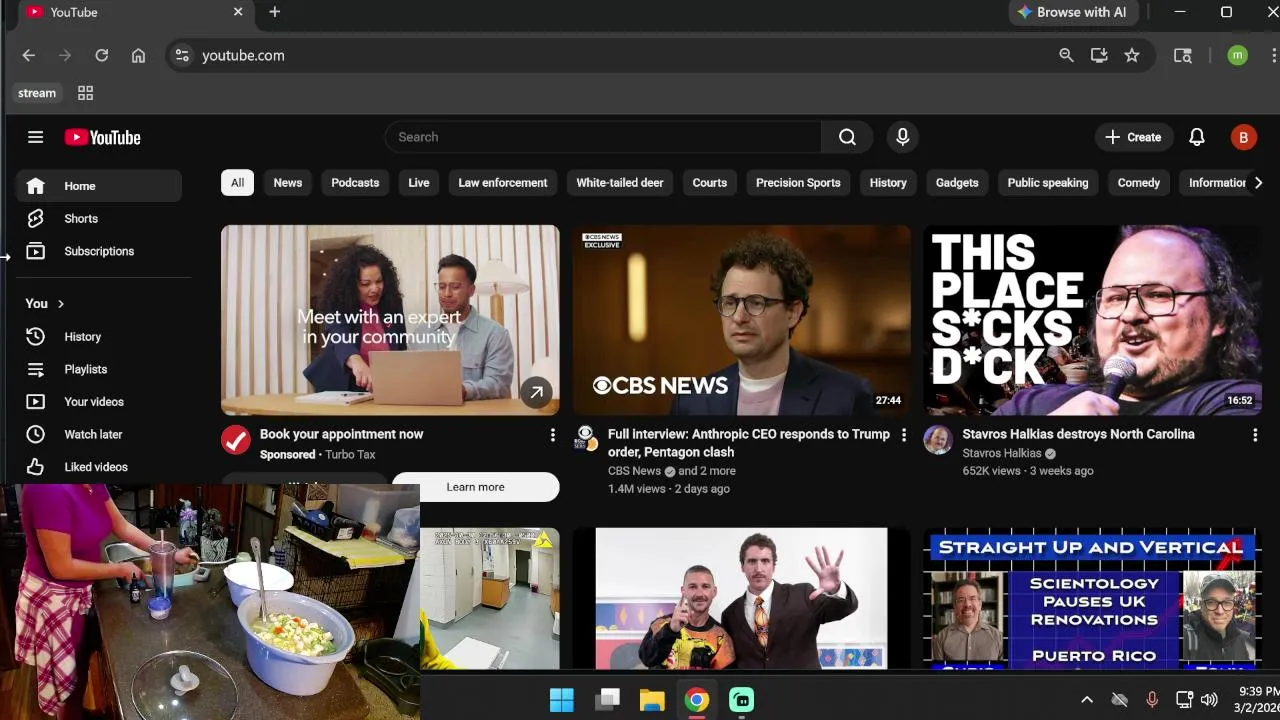Click the Stavros Halkias channel avatar
1280x720 pixels.
point(938,439)
